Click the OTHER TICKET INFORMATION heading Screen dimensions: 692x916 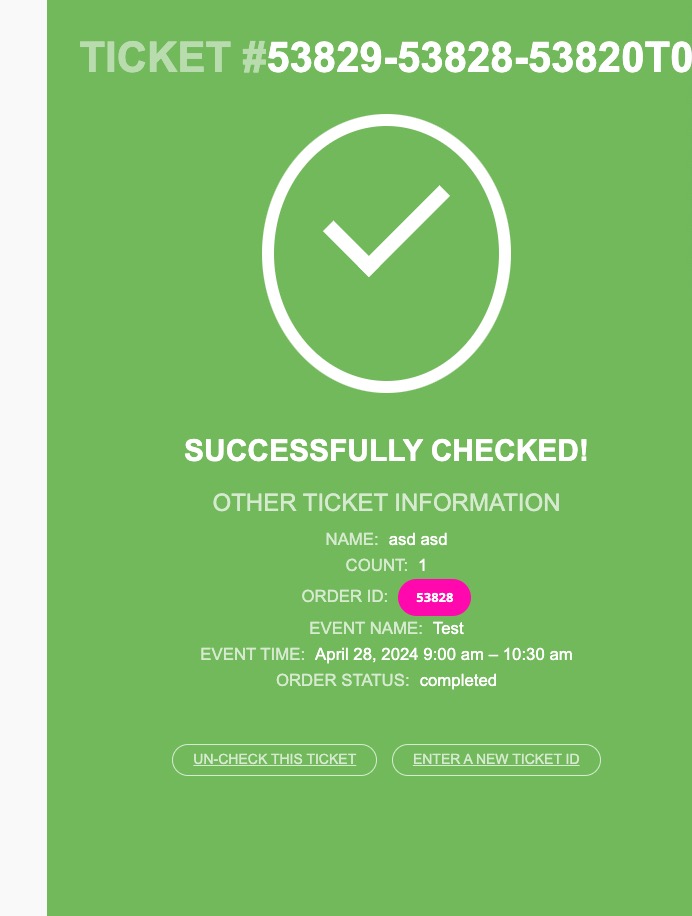[x=386, y=503]
